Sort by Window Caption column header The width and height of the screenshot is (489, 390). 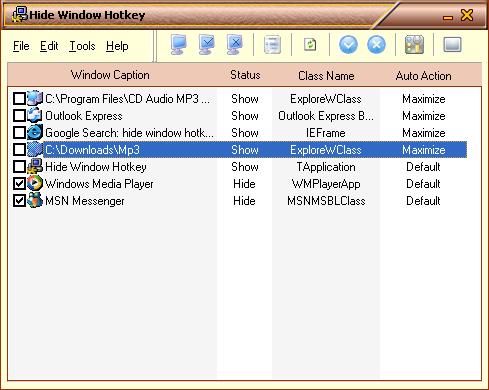click(x=110, y=75)
